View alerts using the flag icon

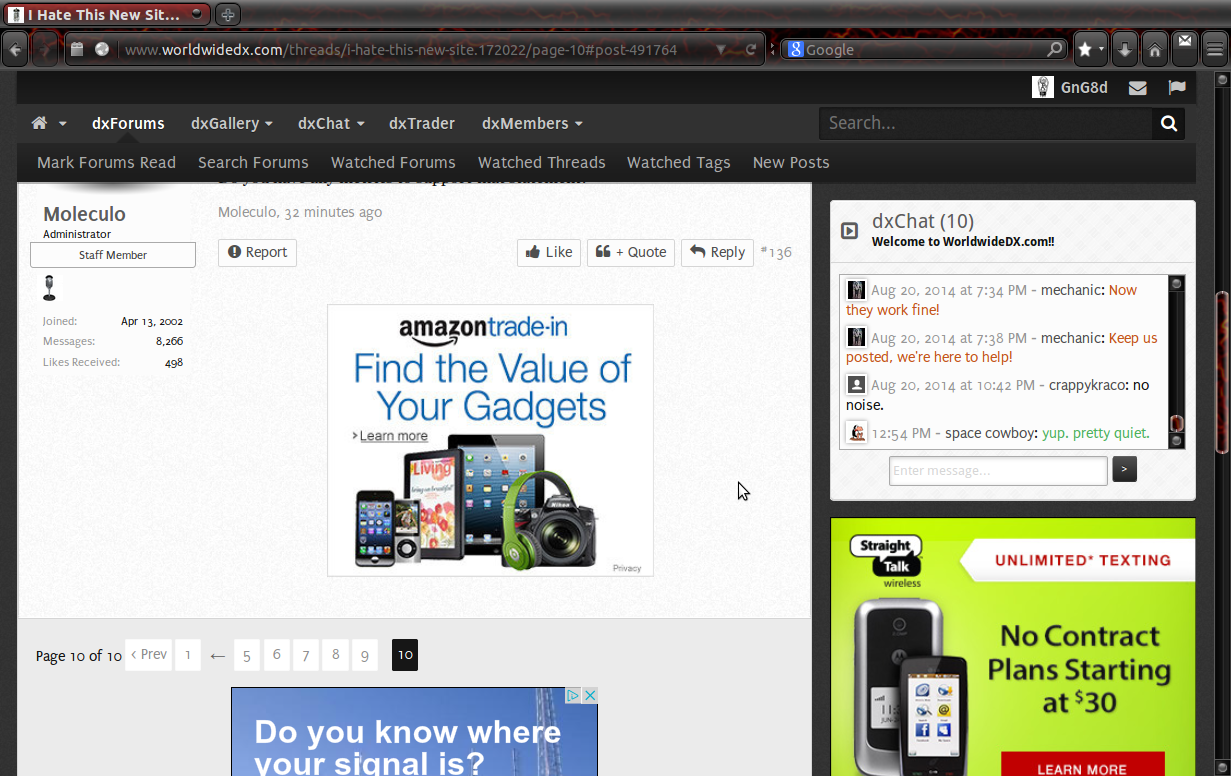click(x=1177, y=87)
